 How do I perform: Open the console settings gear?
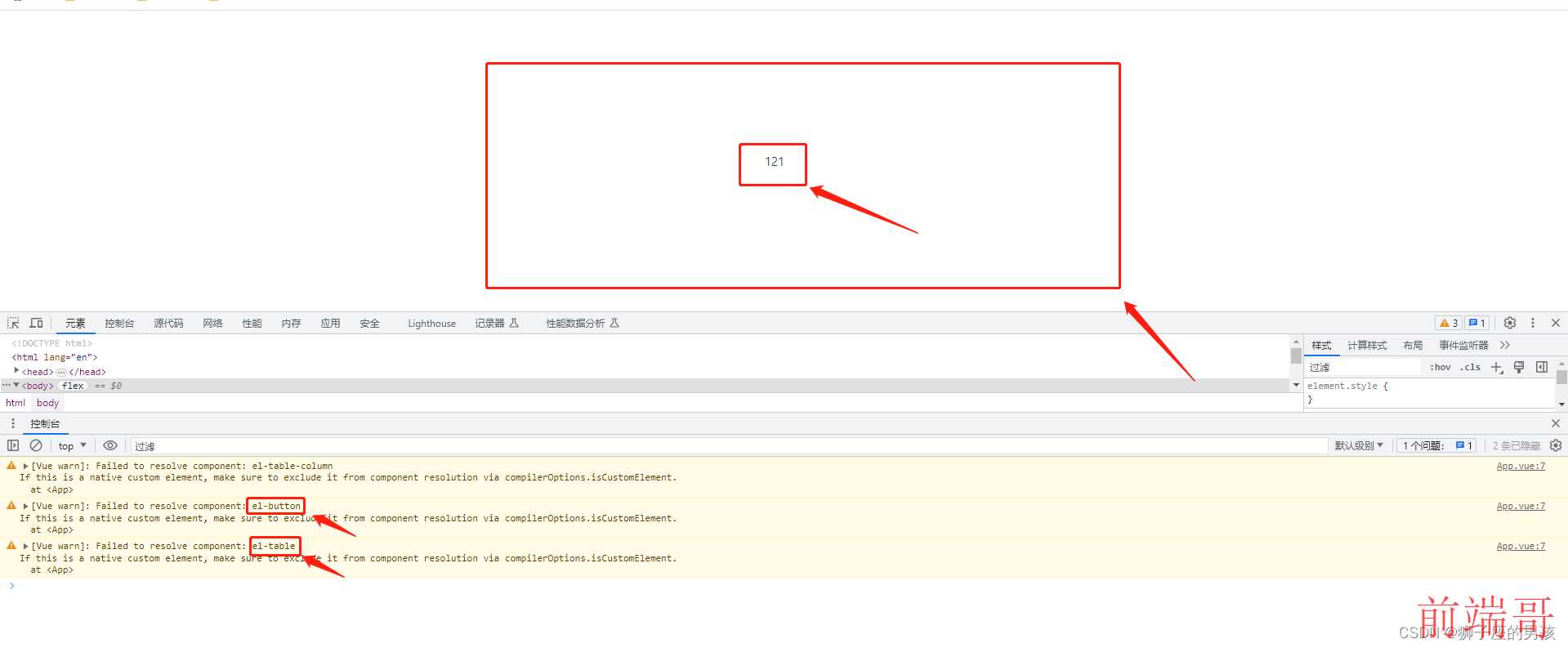tap(1556, 445)
